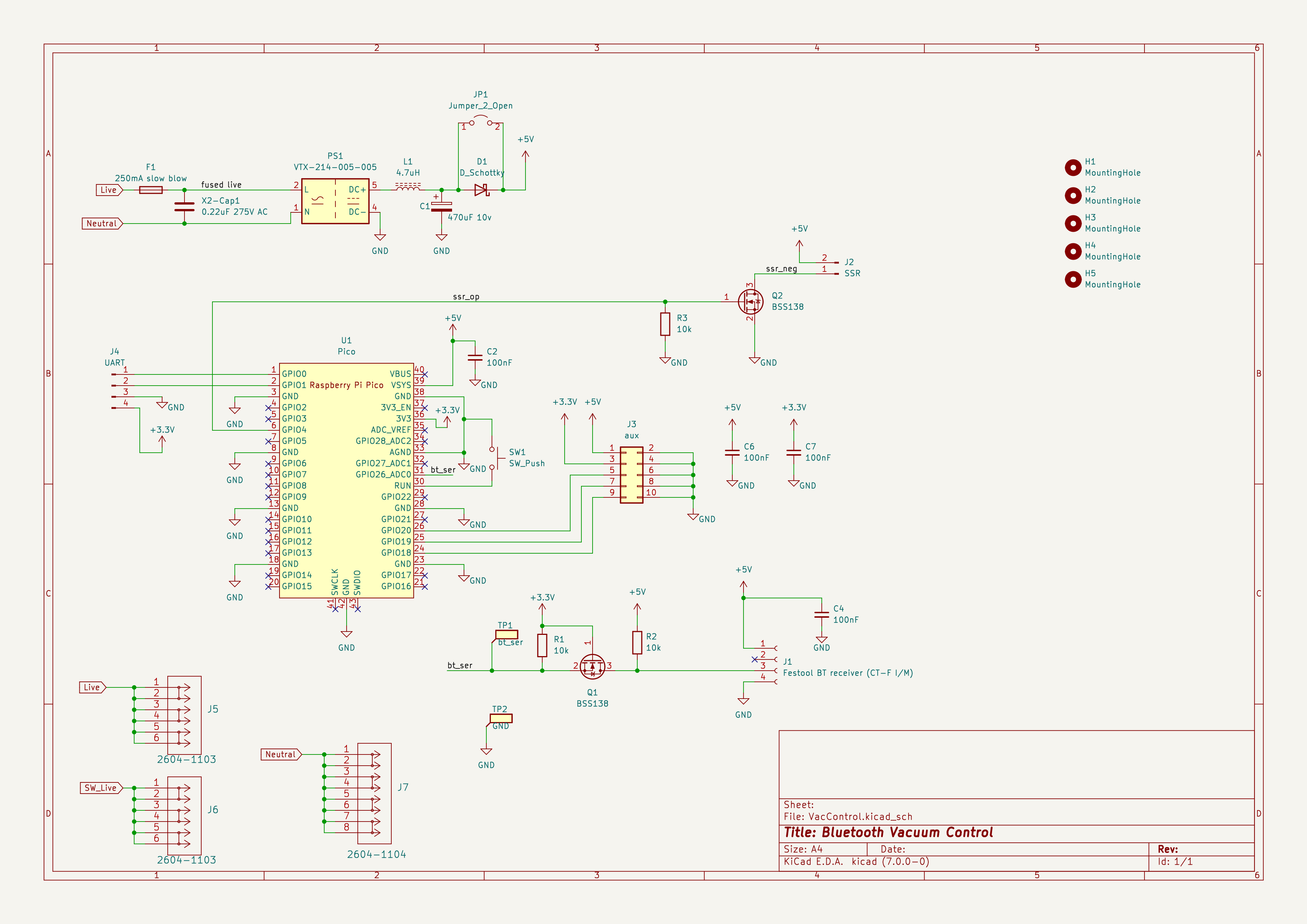Click the R3 10k resistor
The width and height of the screenshot is (1307, 924).
[x=665, y=324]
